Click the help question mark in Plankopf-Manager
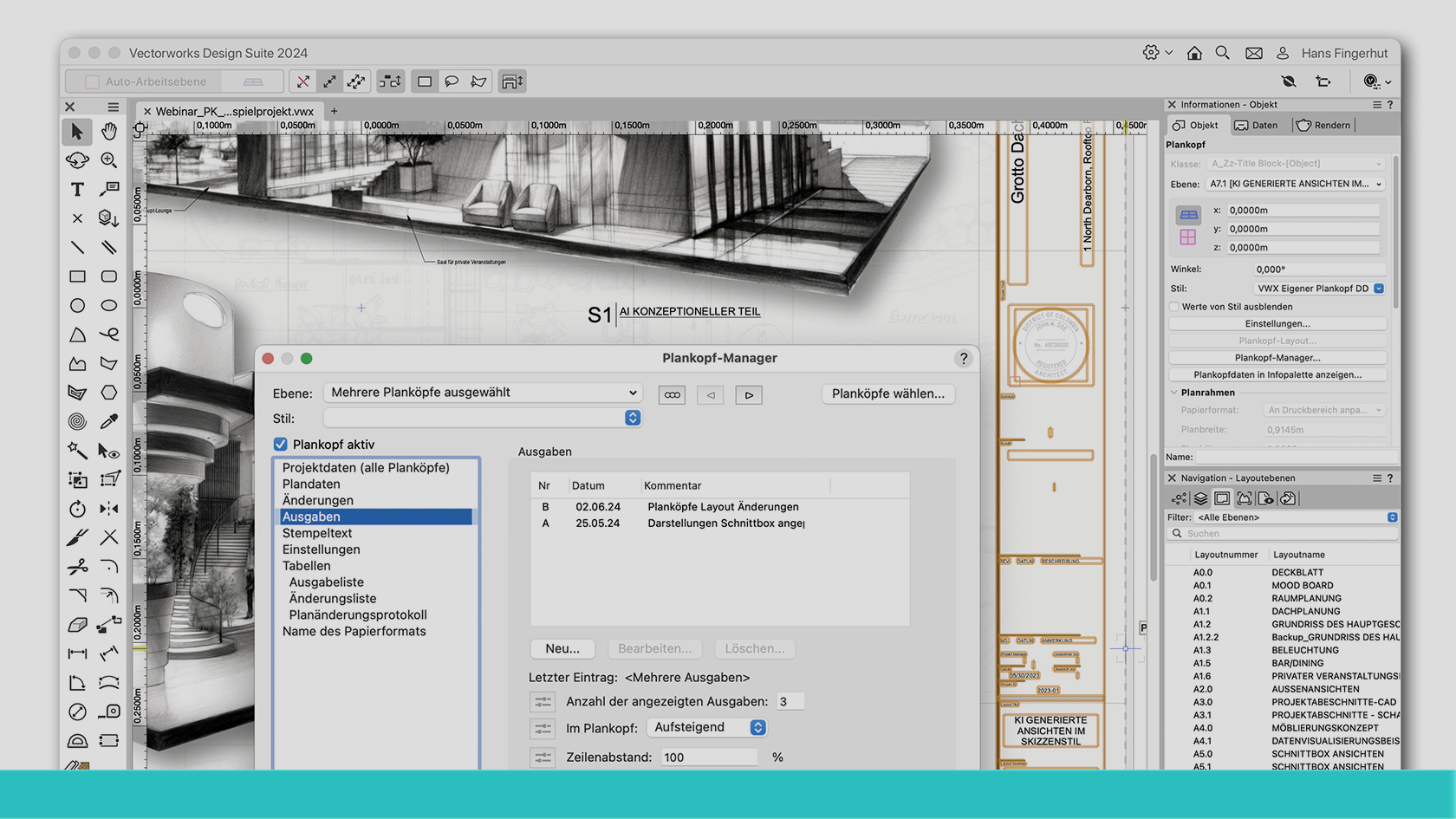Screen dimensions: 1456x819 point(963,359)
